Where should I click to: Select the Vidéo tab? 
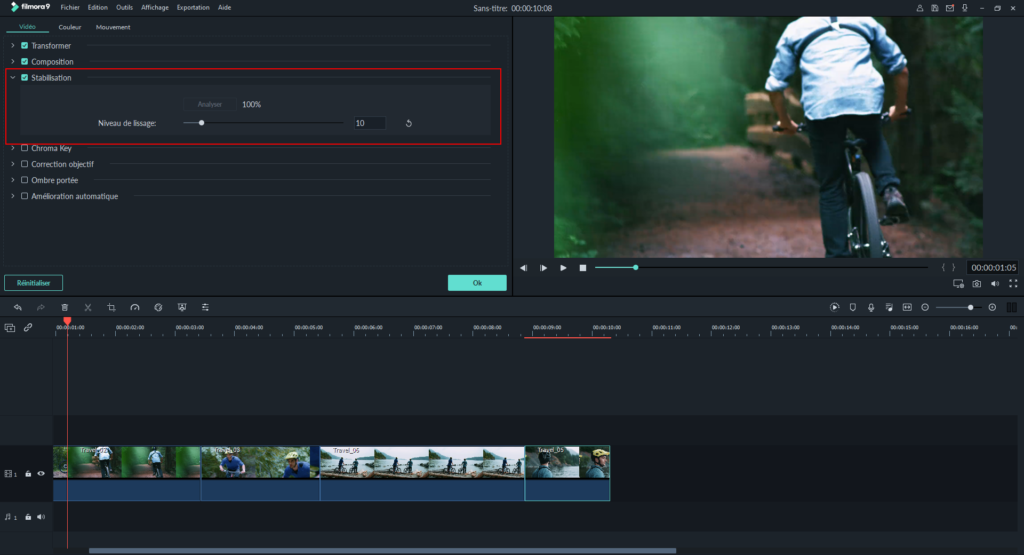click(x=27, y=27)
